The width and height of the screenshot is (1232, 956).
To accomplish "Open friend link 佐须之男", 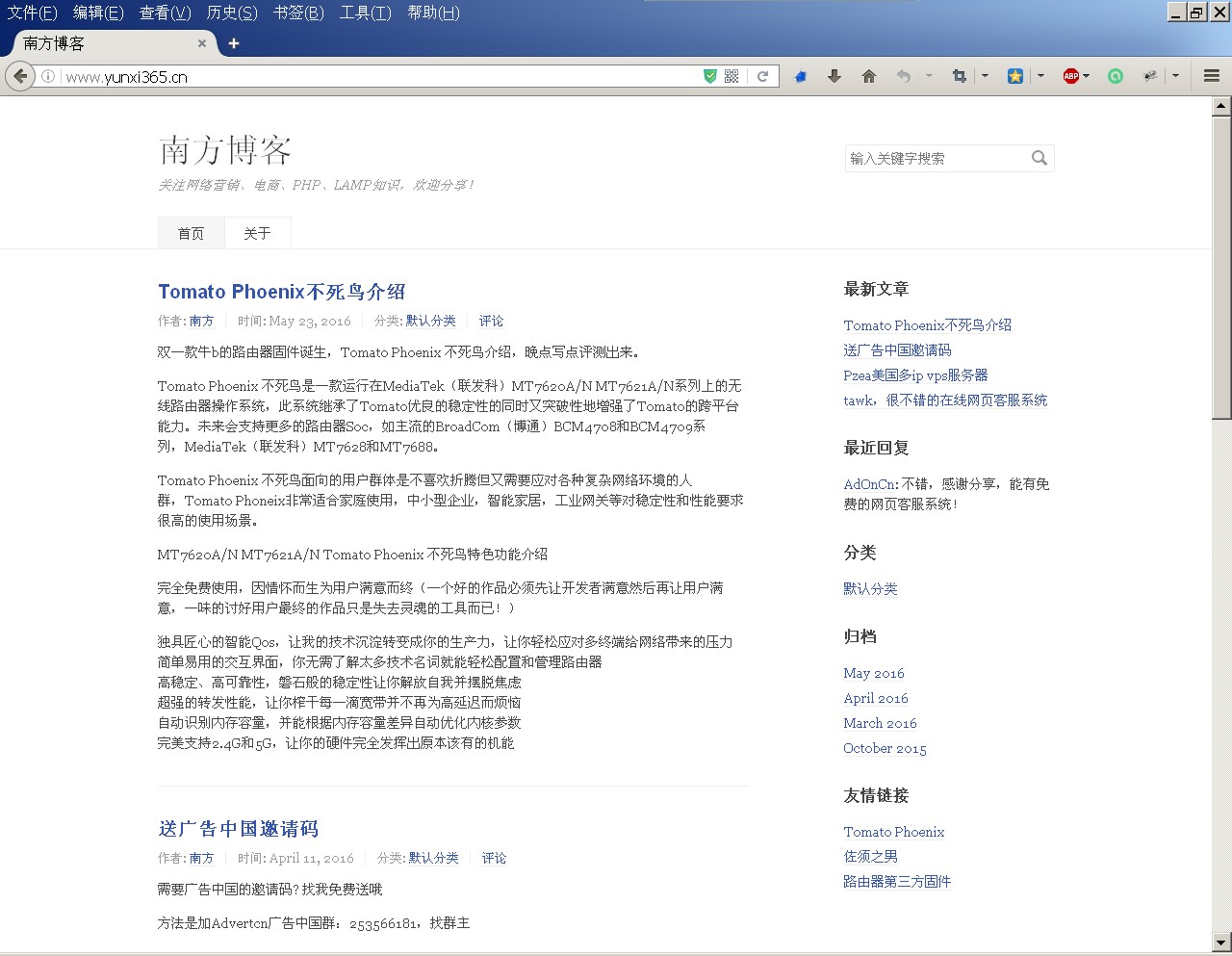I will pyautogui.click(x=870, y=856).
